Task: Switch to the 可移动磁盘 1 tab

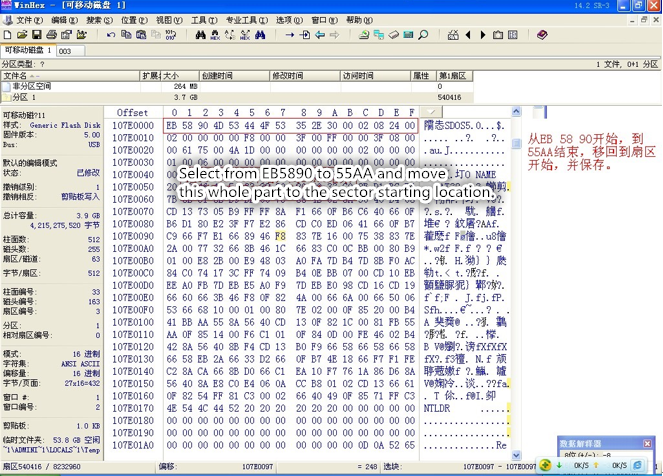Action: pyautogui.click(x=28, y=50)
